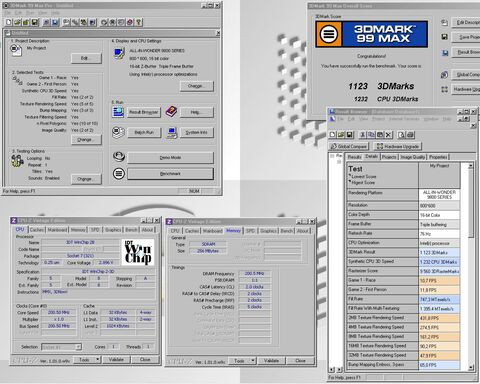480x384 pixels.
Task: Open Tools dropdown arrow in CPU-Z WinChip window
Action: pos(98,359)
